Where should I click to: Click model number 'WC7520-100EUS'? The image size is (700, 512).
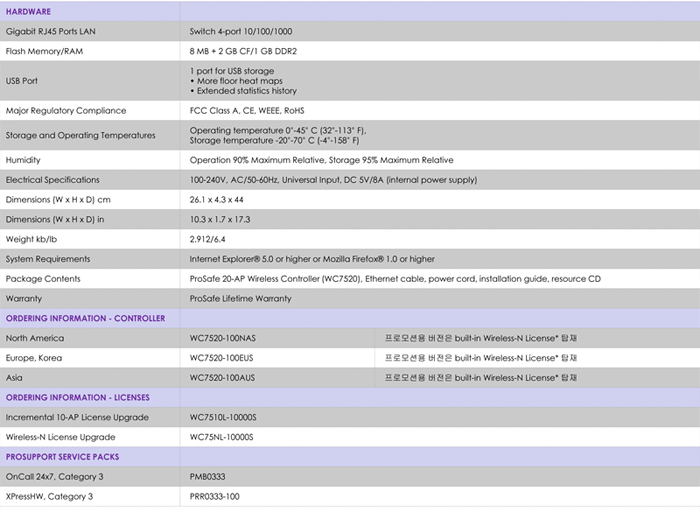[221, 358]
